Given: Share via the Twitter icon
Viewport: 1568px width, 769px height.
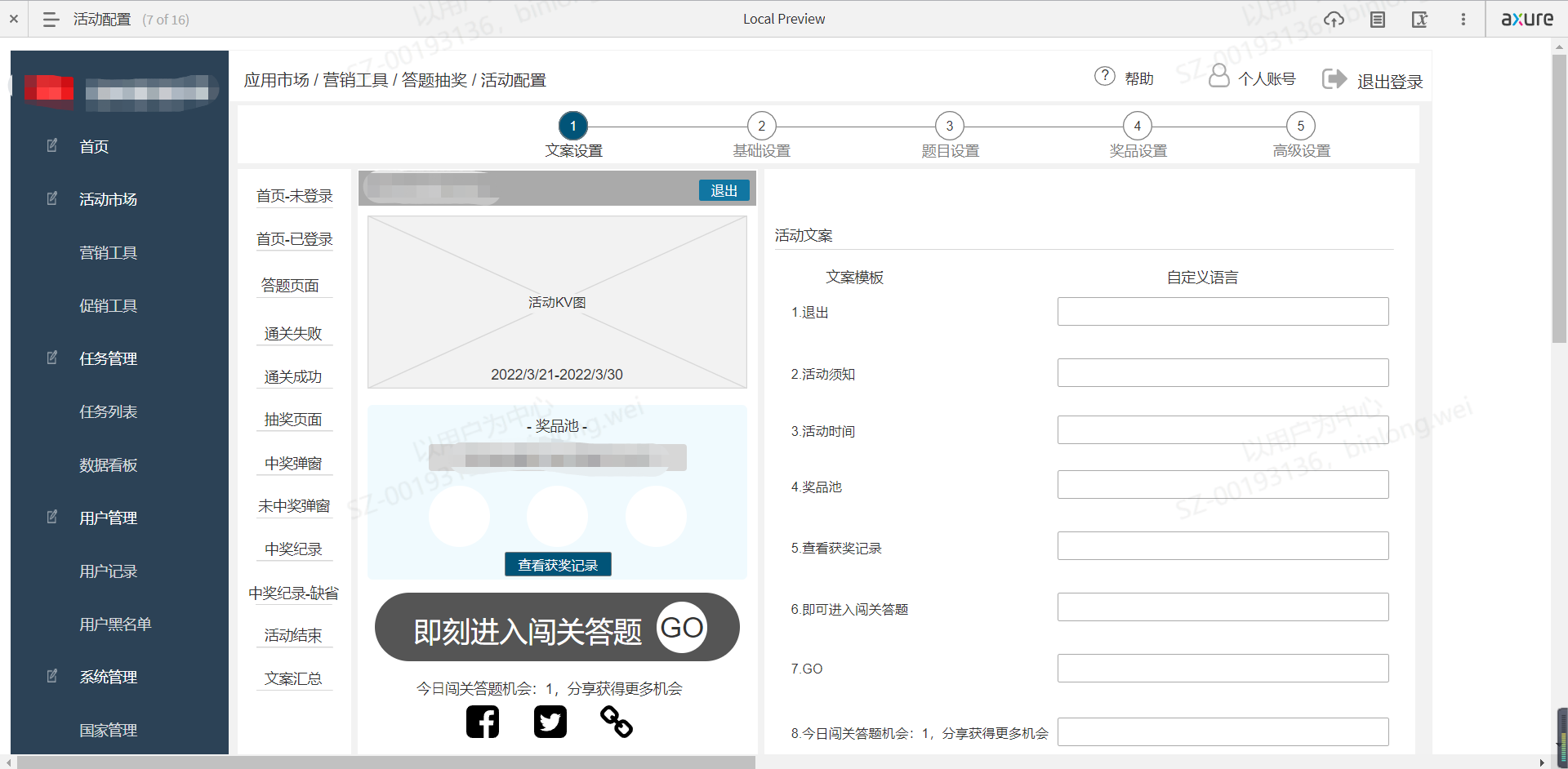Looking at the screenshot, I should pyautogui.click(x=550, y=722).
